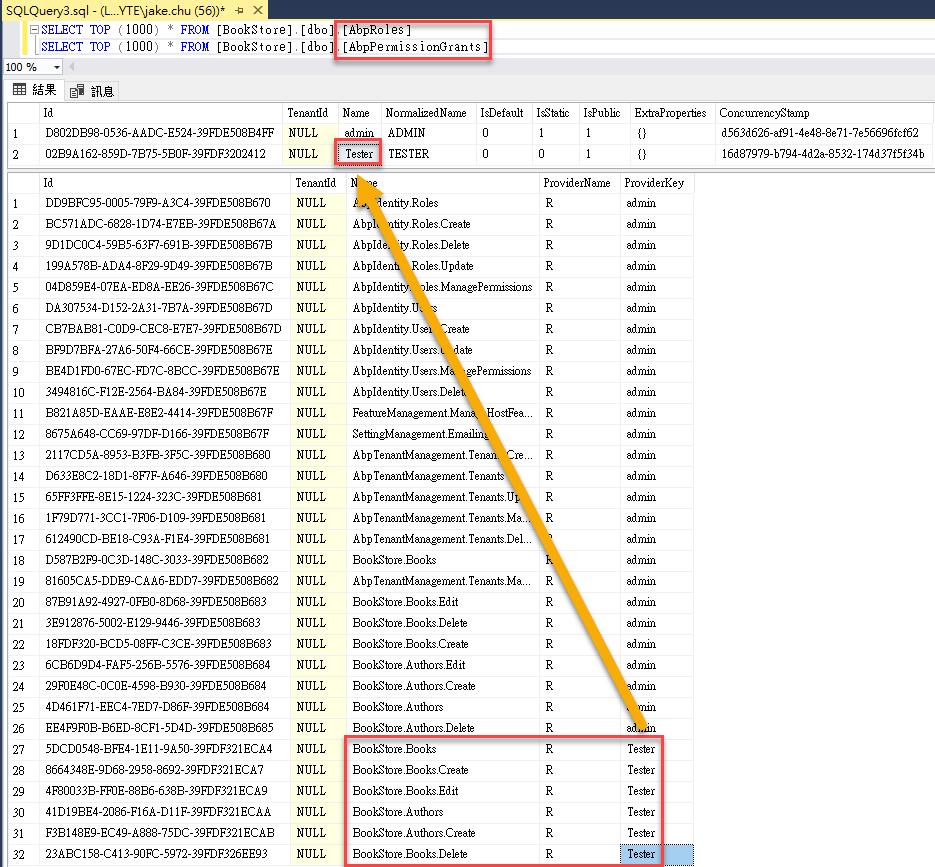Select the Tester cell in the roles grid
This screenshot has width=935, height=867.
pos(358,154)
